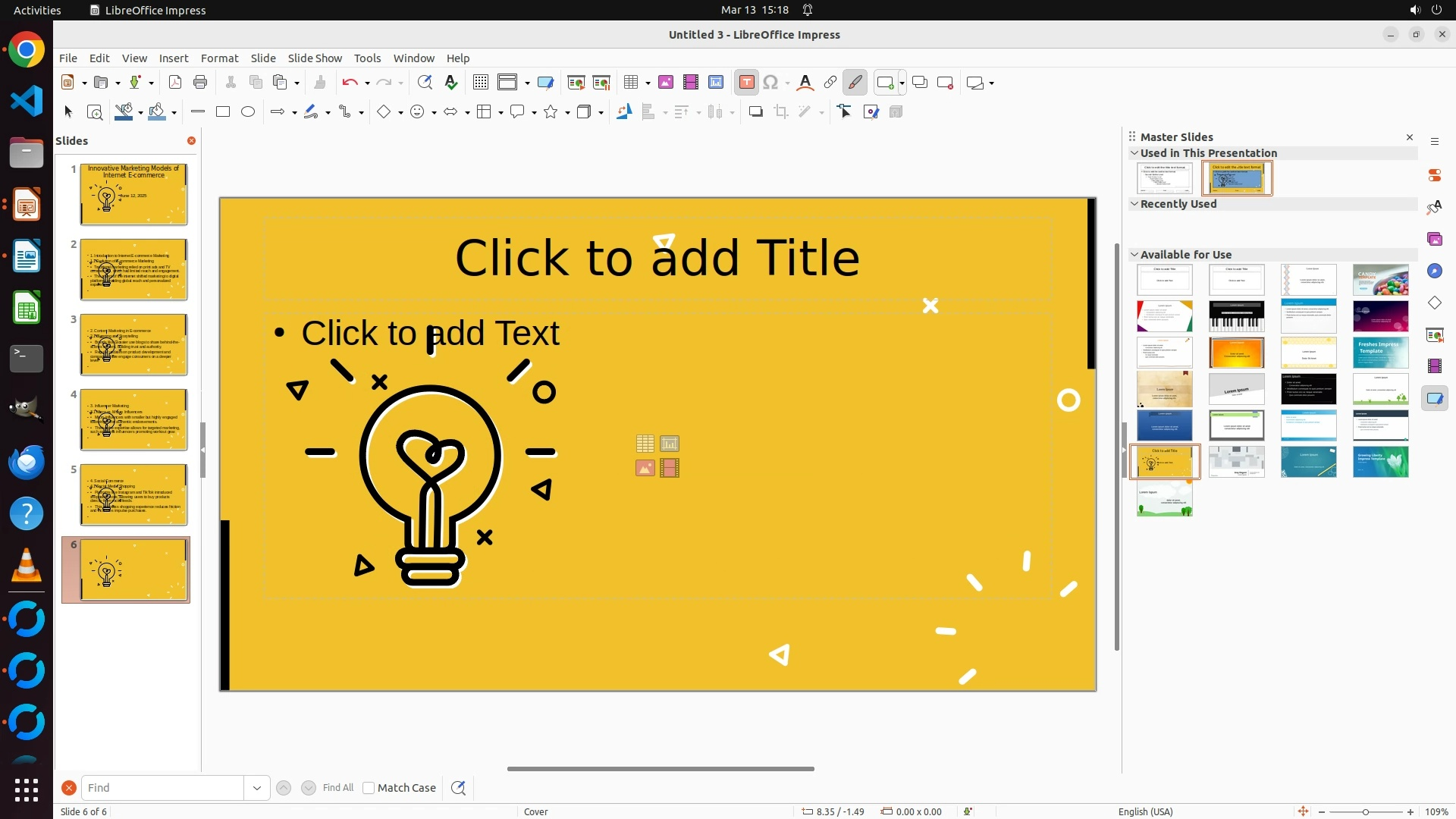Click the Print toolbar icon

pos(200,83)
